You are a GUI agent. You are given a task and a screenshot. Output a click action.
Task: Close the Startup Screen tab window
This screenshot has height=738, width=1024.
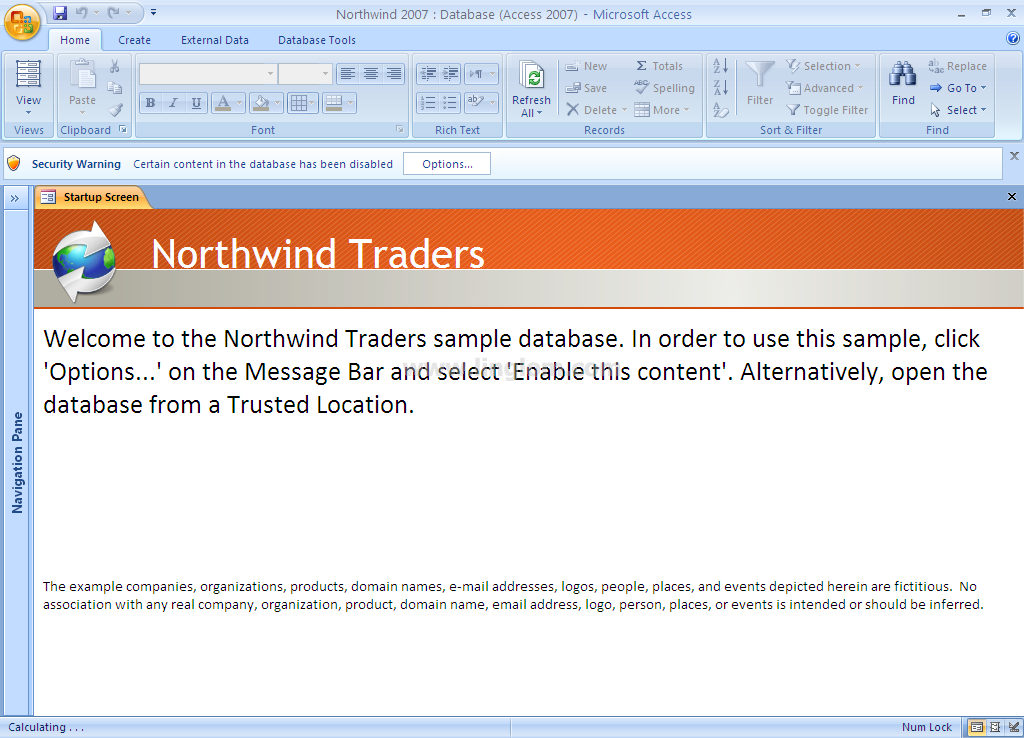tap(1012, 197)
